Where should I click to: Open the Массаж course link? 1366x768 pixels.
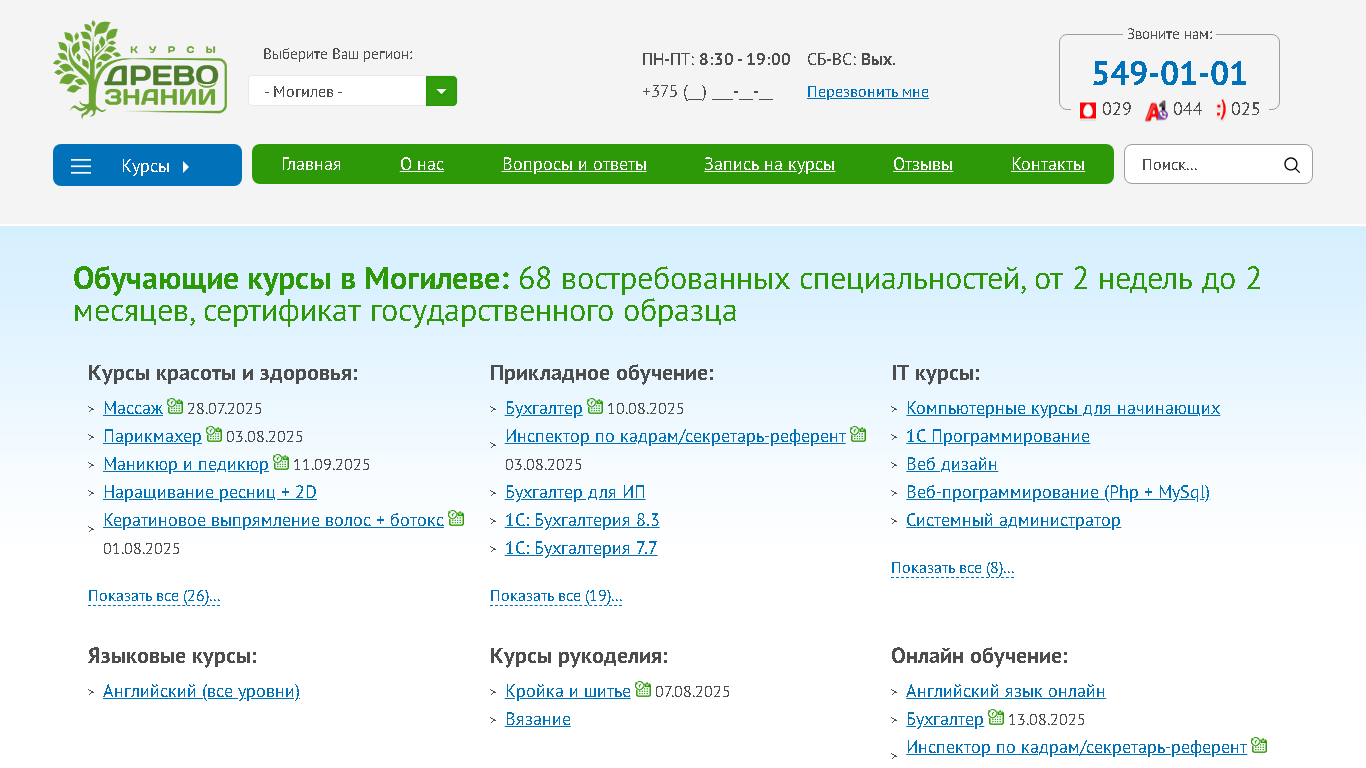[x=133, y=408]
